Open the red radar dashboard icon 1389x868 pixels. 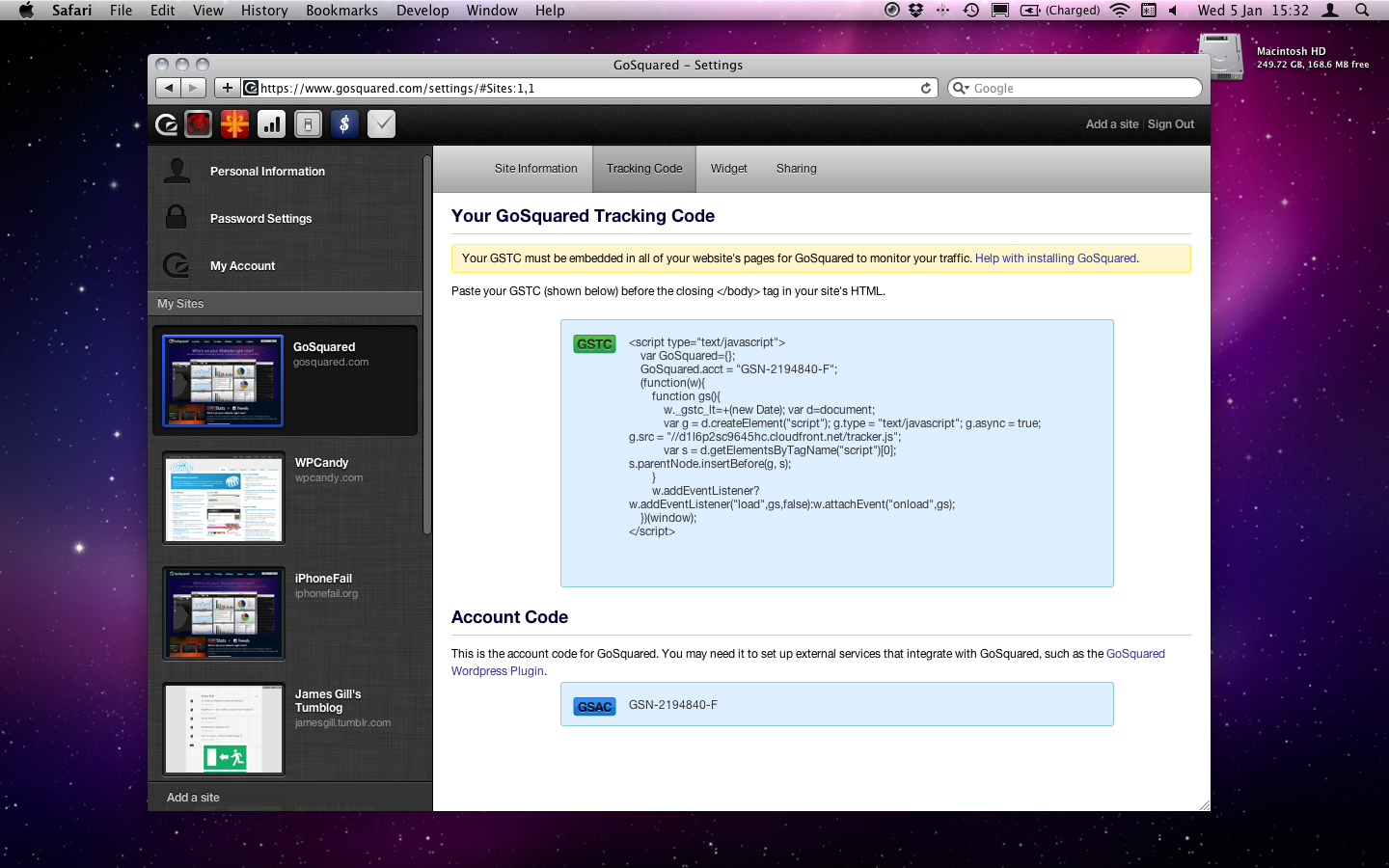[x=199, y=124]
